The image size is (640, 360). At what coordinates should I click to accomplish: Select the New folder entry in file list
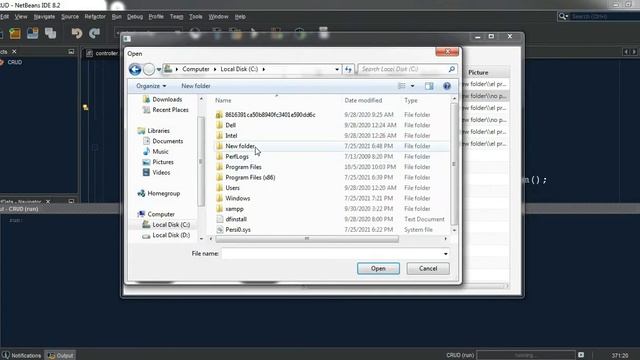(x=240, y=146)
